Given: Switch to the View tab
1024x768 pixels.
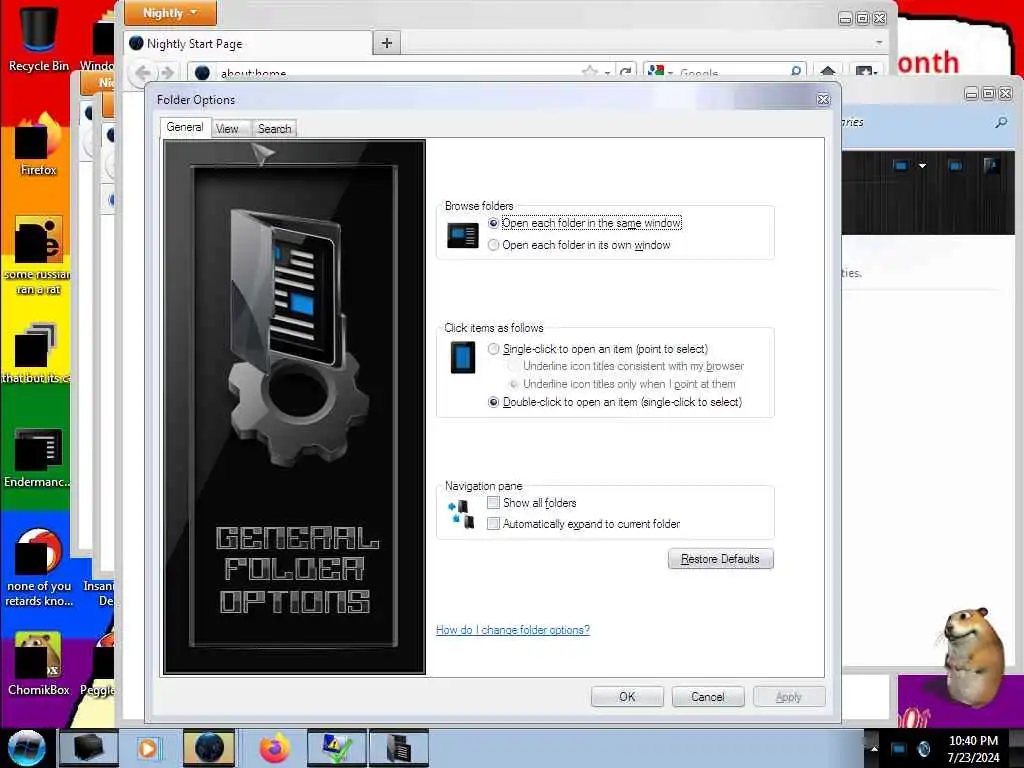Looking at the screenshot, I should (227, 129).
